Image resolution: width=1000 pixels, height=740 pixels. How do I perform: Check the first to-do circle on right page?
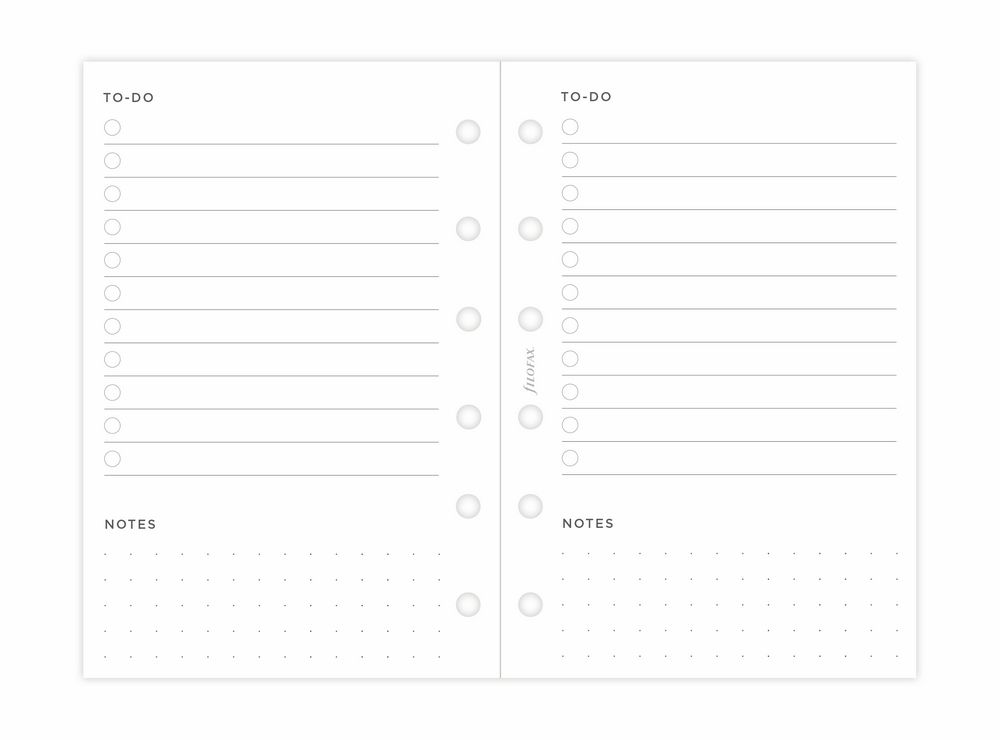[570, 127]
